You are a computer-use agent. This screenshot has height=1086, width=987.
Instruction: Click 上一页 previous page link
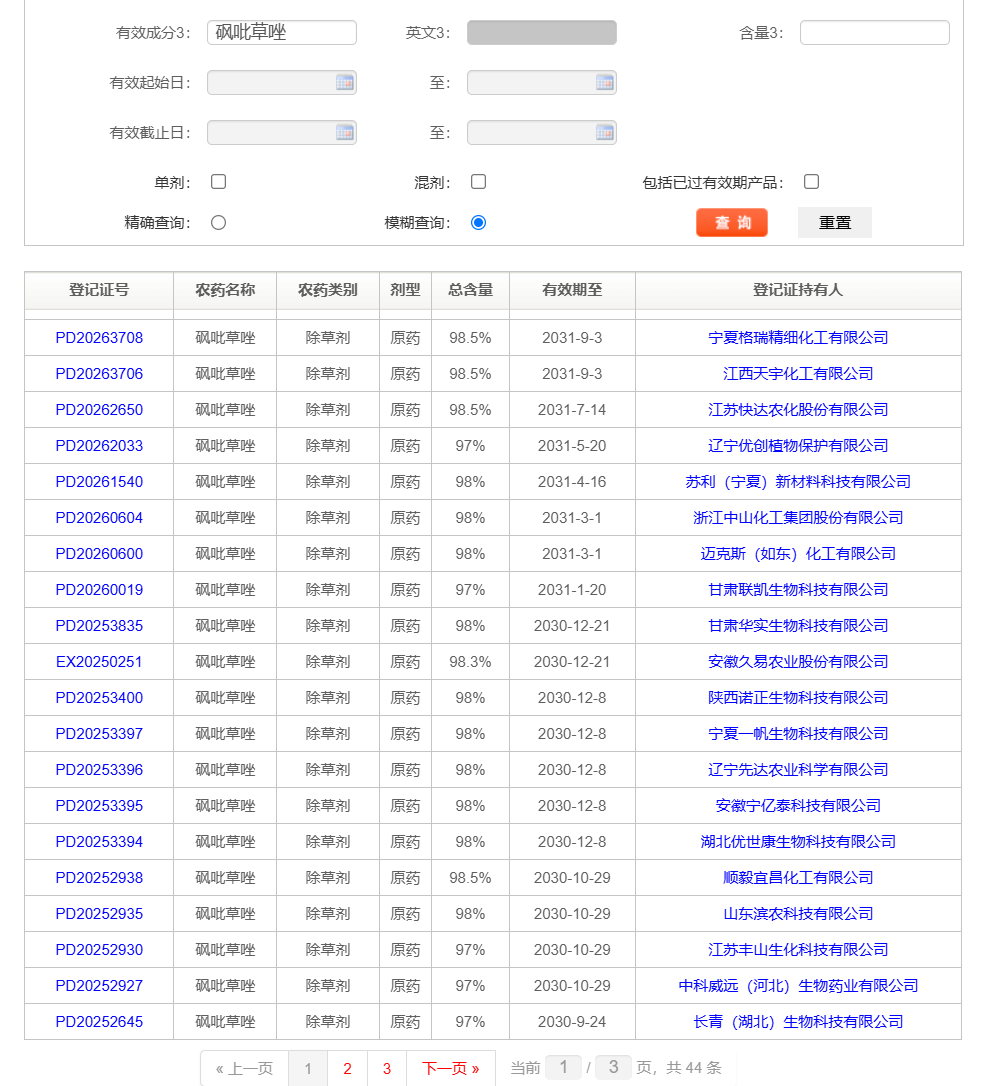coord(244,1069)
